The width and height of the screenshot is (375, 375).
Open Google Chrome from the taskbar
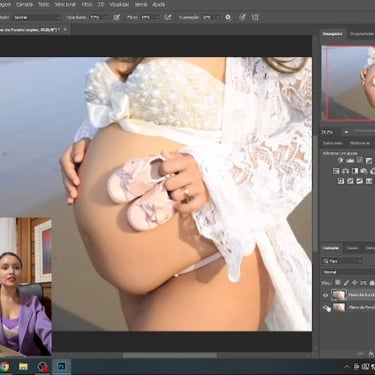tap(4, 367)
